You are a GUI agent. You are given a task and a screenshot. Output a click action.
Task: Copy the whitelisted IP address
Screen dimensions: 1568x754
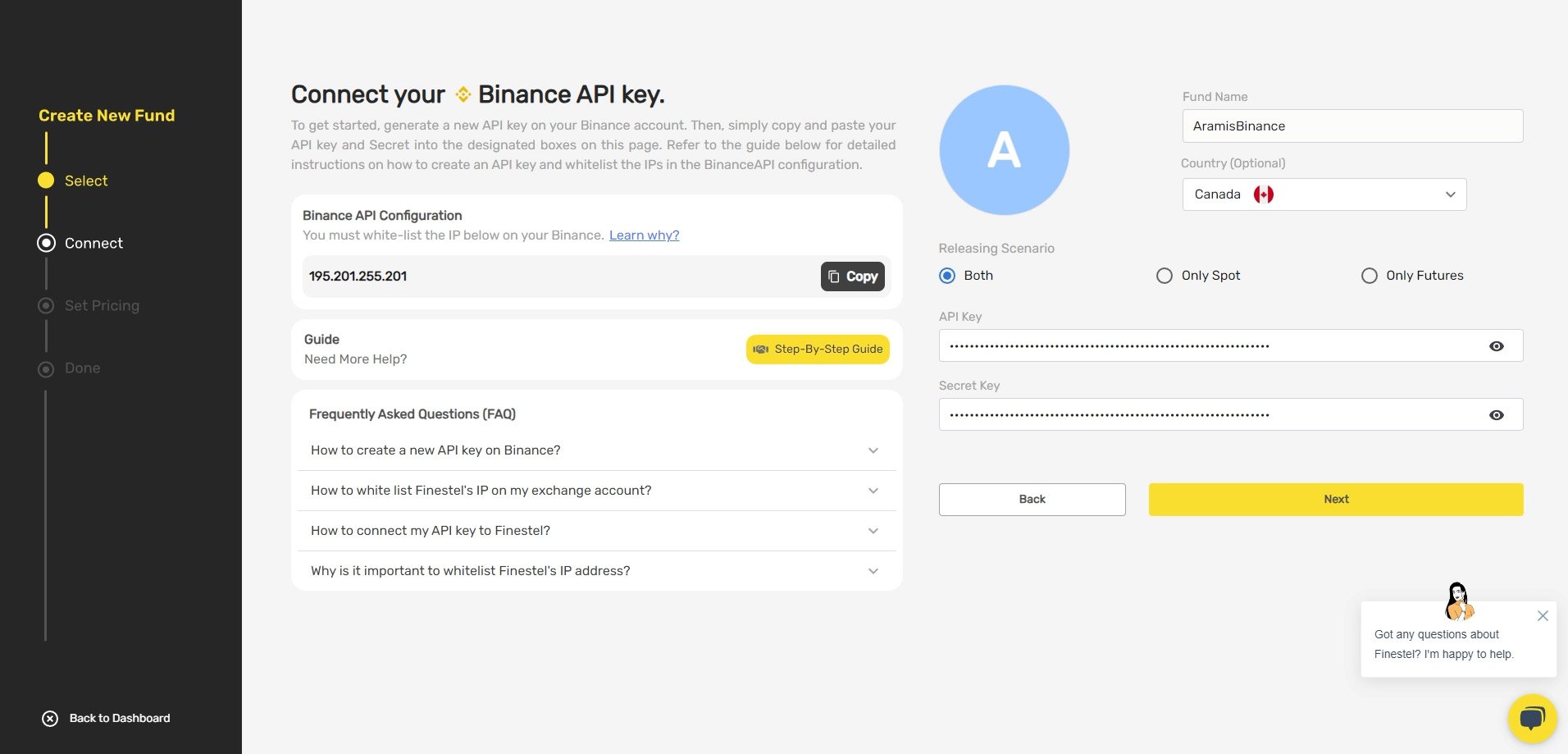(x=853, y=276)
